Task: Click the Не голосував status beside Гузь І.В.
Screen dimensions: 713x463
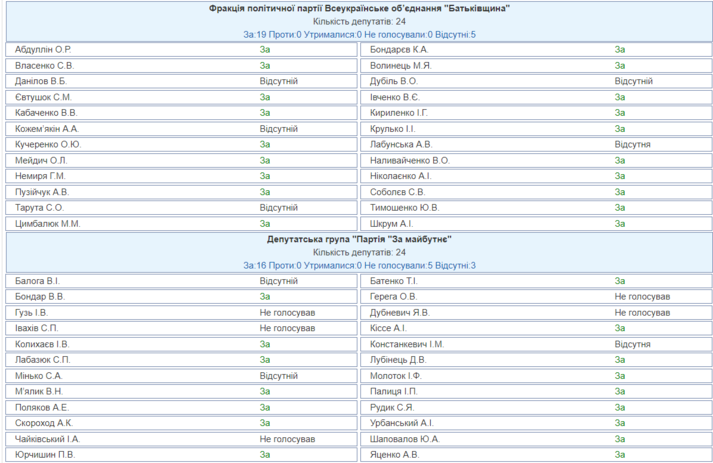Action: click(287, 312)
